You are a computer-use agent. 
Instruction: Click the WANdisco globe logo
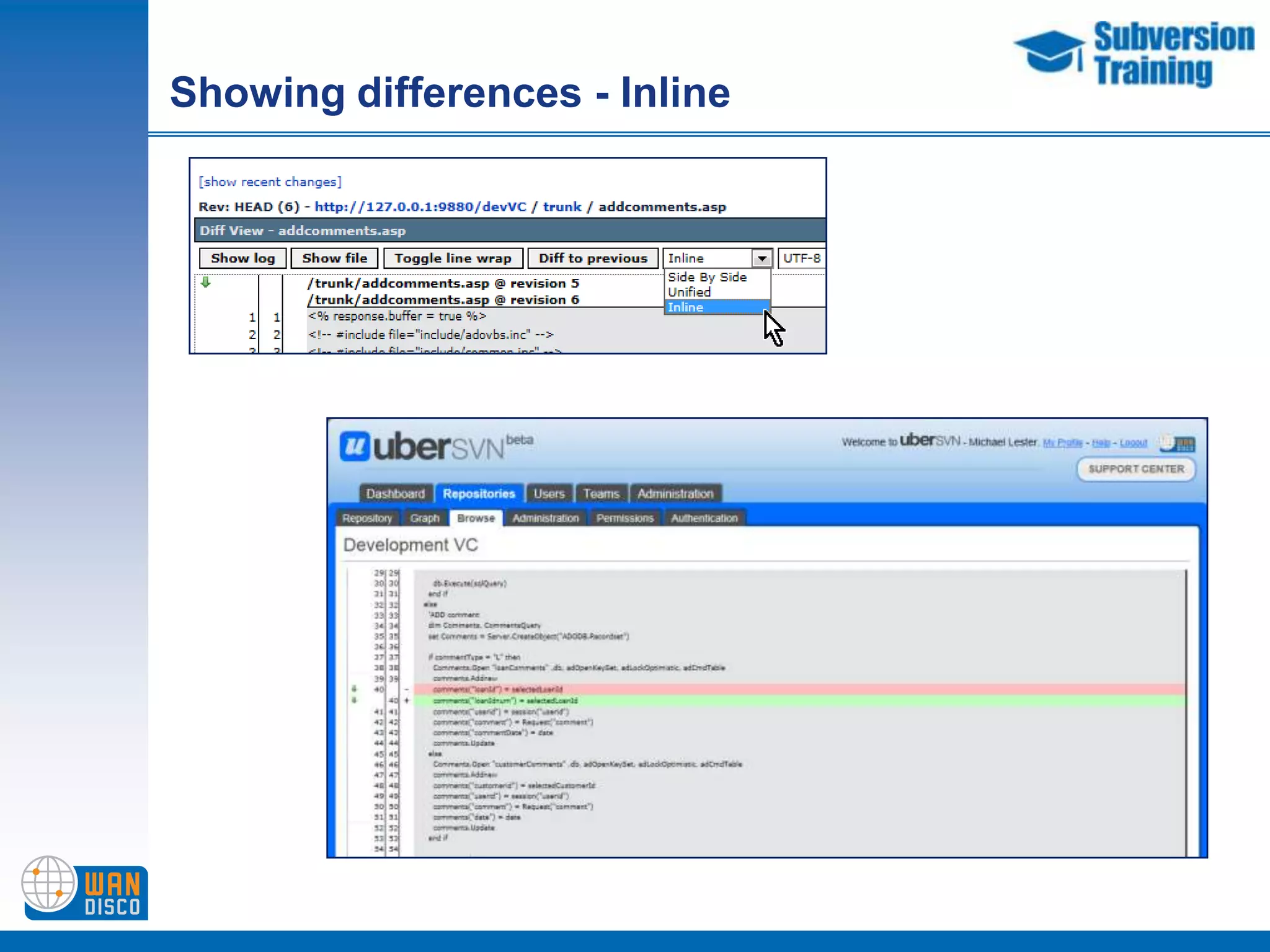pos(48,883)
